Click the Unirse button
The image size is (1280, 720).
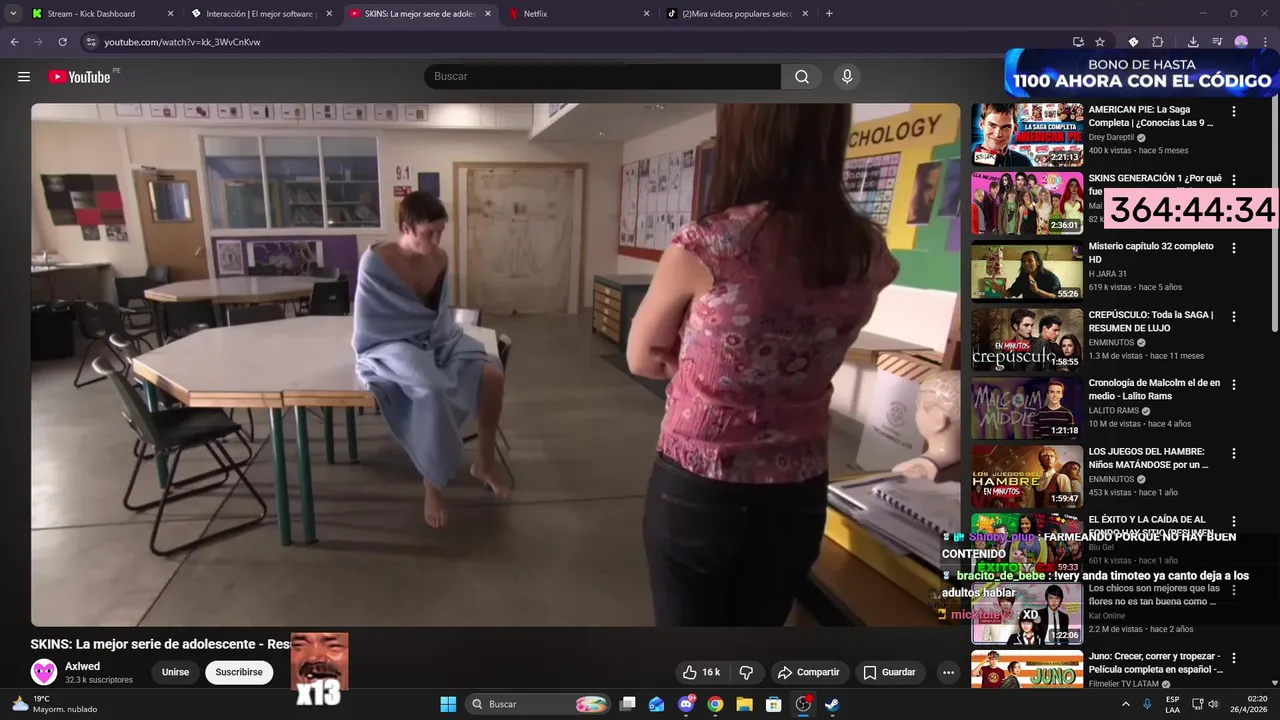coord(175,672)
